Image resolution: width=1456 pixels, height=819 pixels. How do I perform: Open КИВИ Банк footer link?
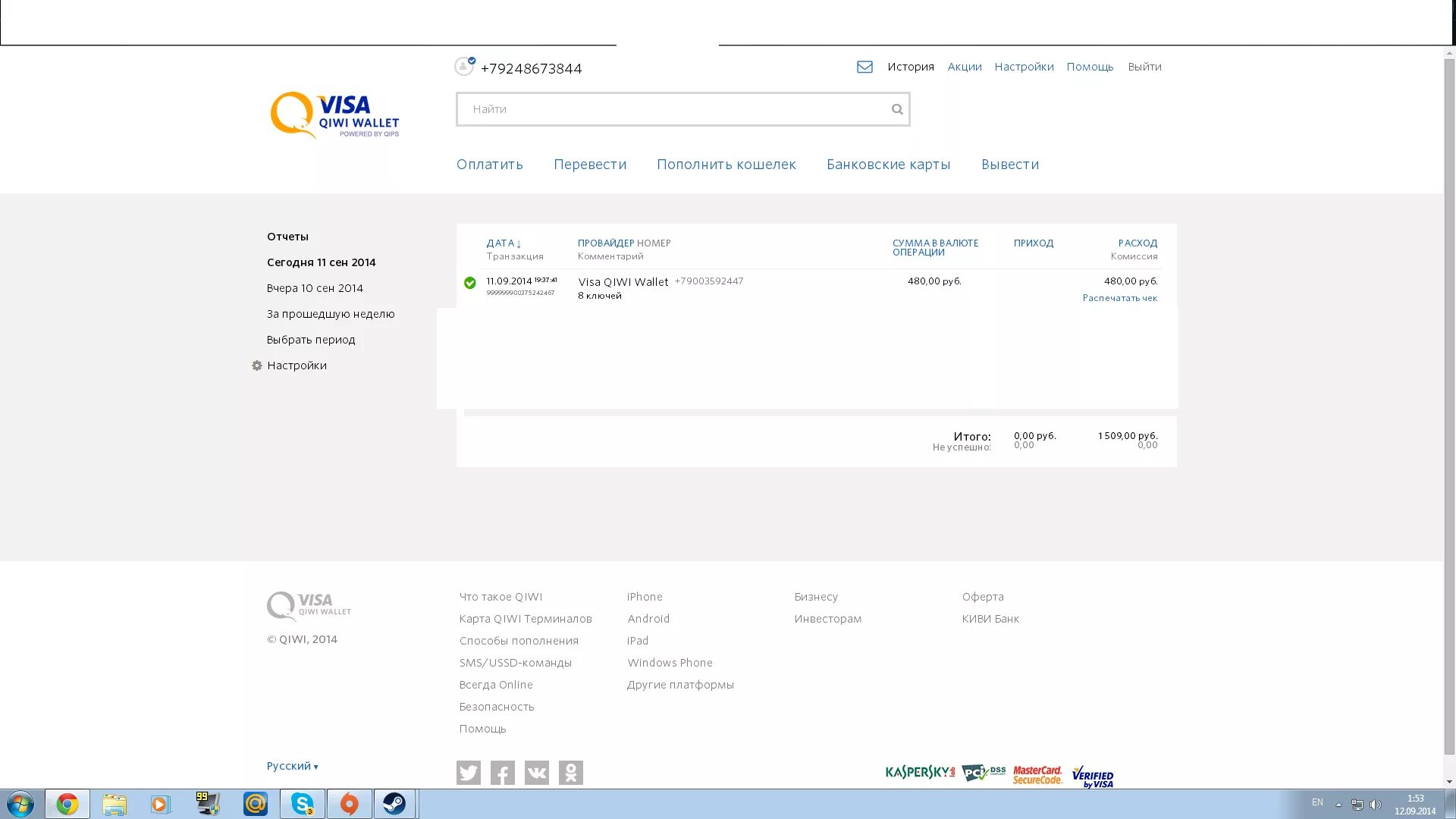click(990, 620)
